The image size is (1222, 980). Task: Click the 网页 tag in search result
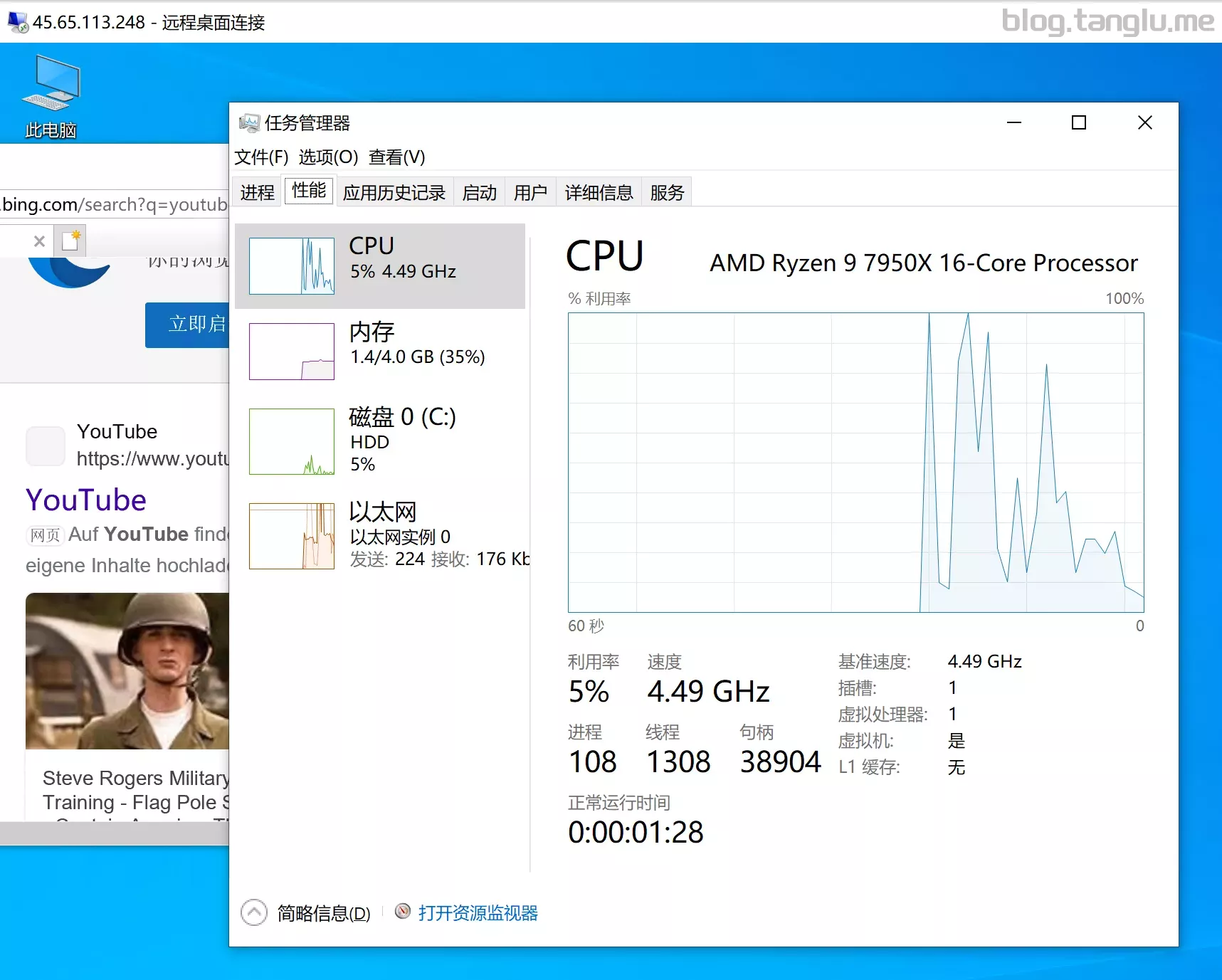46,535
